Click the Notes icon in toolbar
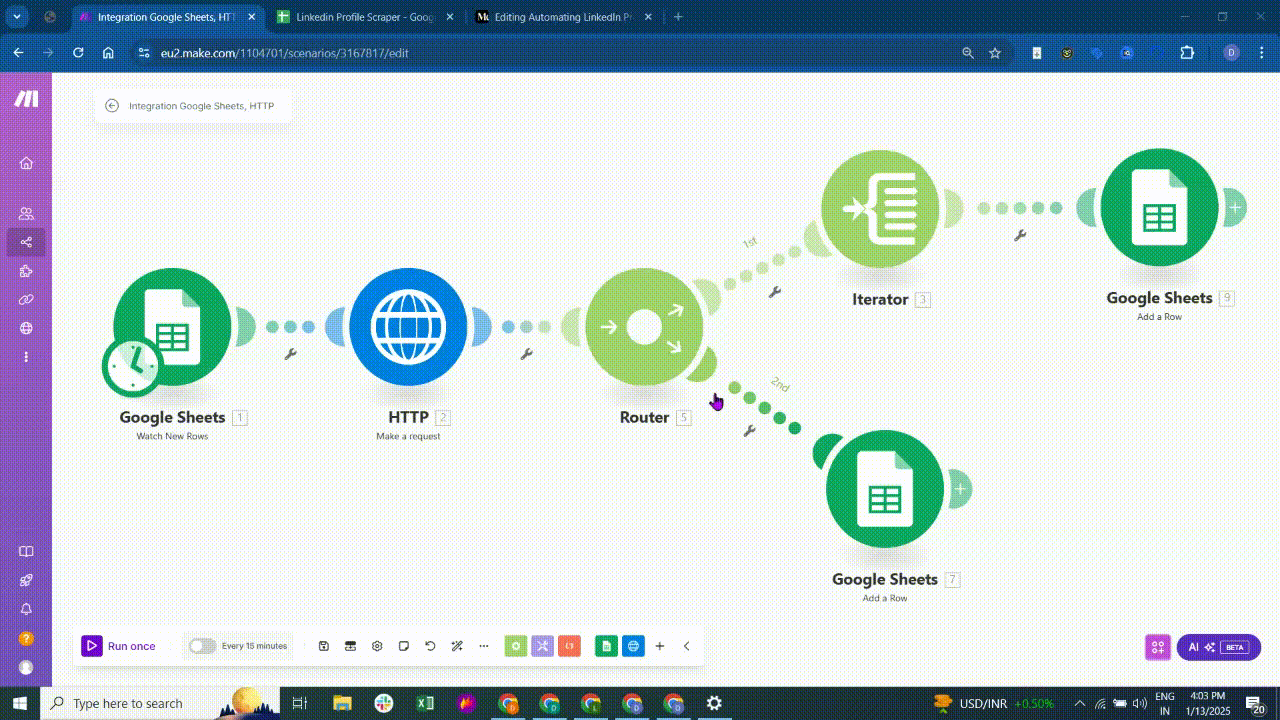 tap(404, 646)
